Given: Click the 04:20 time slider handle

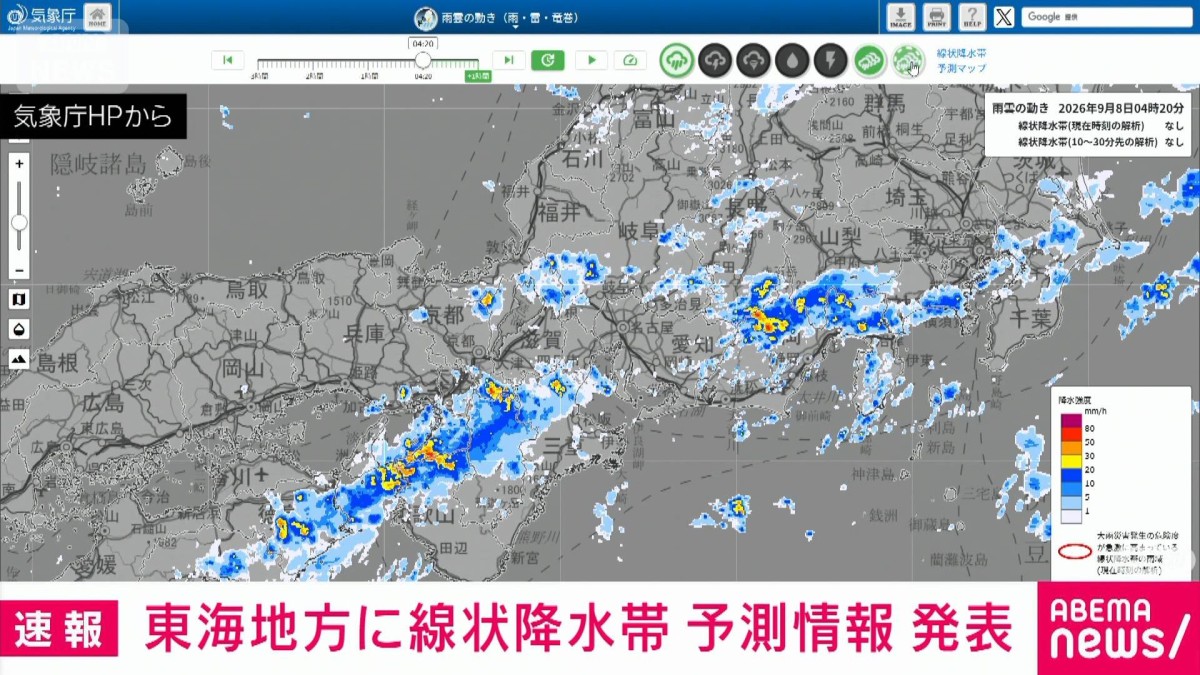Looking at the screenshot, I should click(x=423, y=60).
